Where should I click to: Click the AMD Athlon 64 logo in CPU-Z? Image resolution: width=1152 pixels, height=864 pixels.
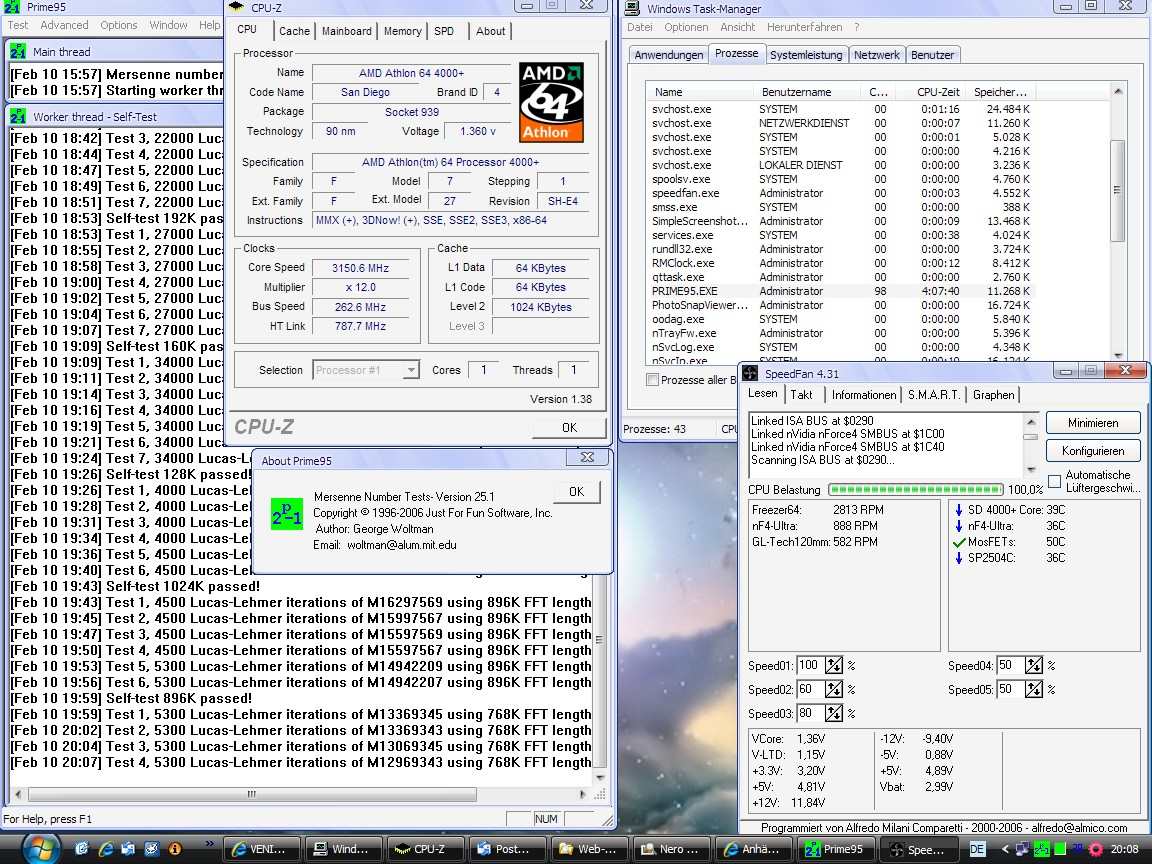(x=551, y=101)
